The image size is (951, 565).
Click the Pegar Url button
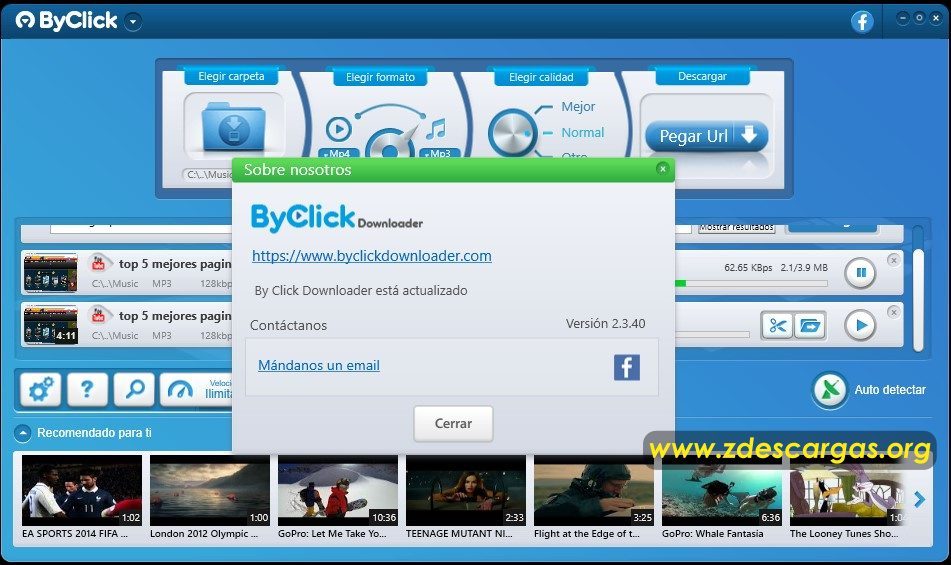pos(707,136)
